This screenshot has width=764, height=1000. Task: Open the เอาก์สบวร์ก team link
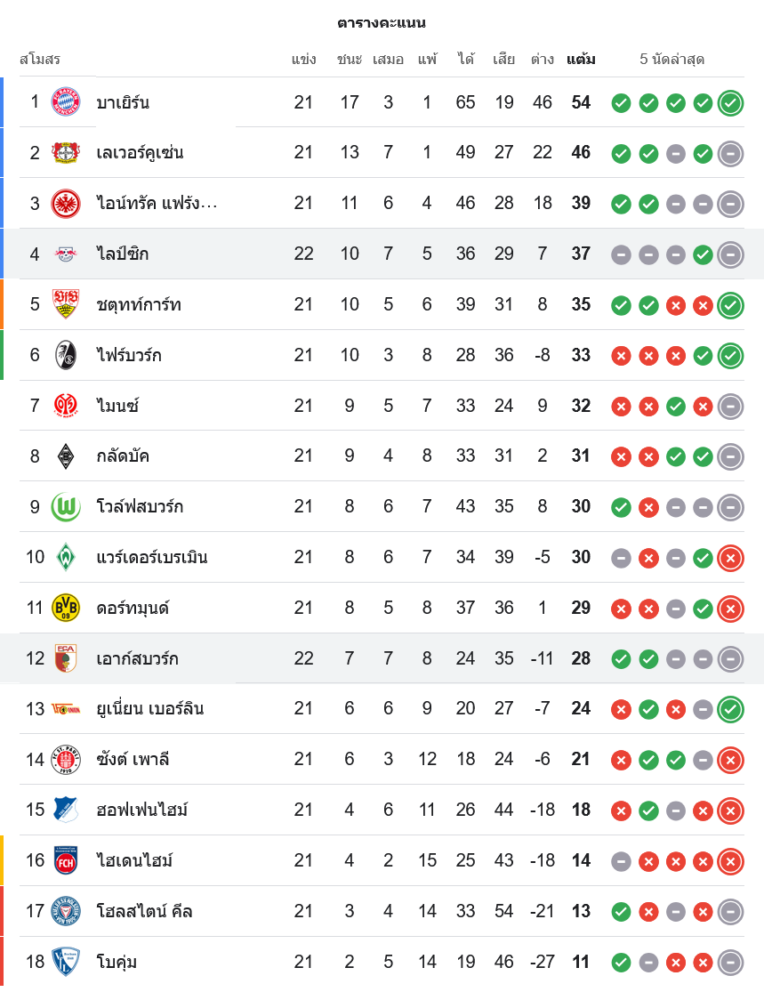point(138,659)
